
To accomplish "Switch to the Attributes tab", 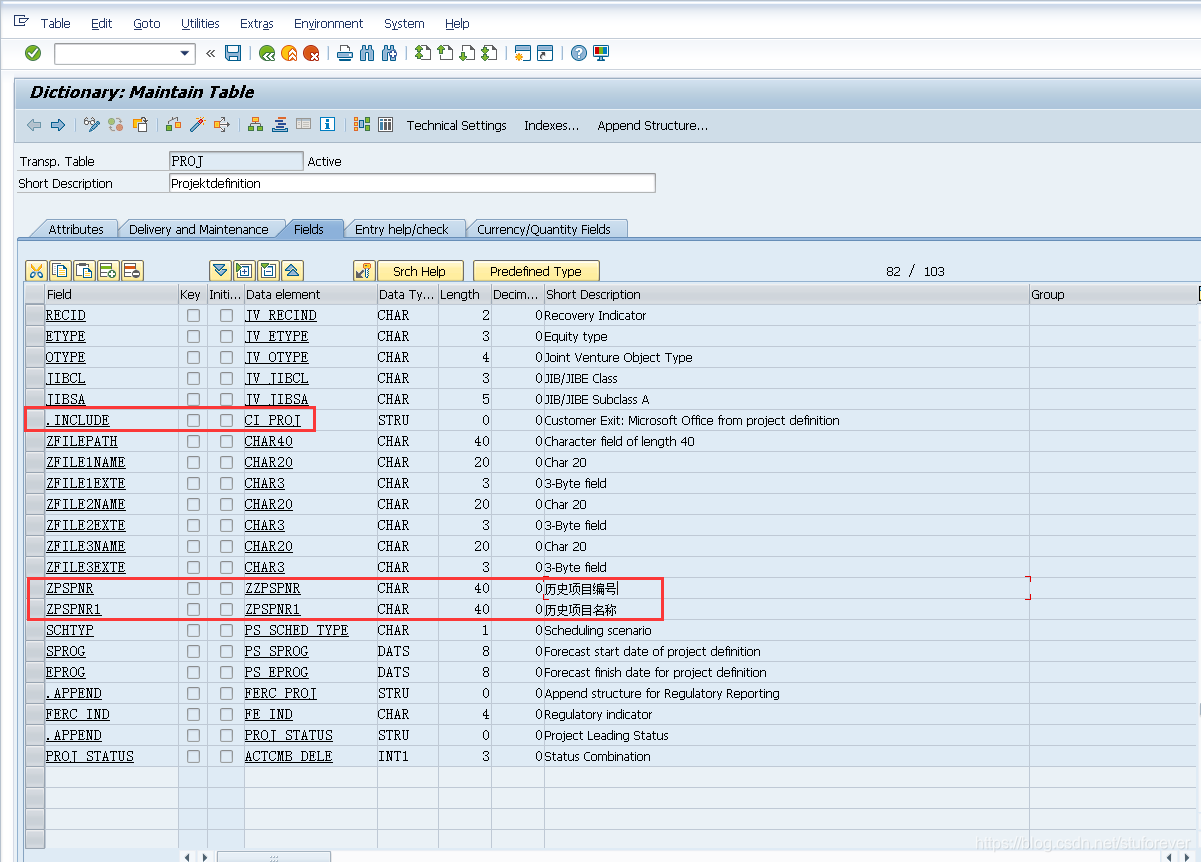I will click(76, 229).
